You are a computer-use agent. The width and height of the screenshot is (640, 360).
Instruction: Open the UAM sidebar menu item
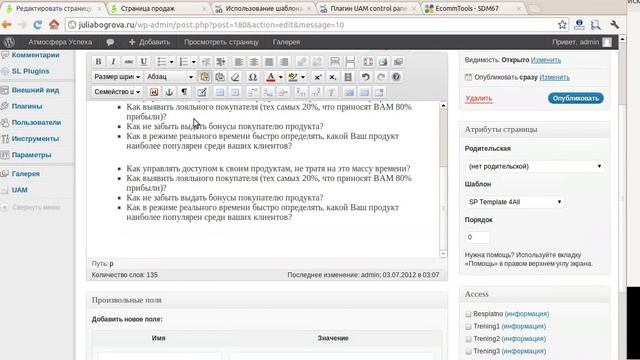pyautogui.click(x=20, y=190)
